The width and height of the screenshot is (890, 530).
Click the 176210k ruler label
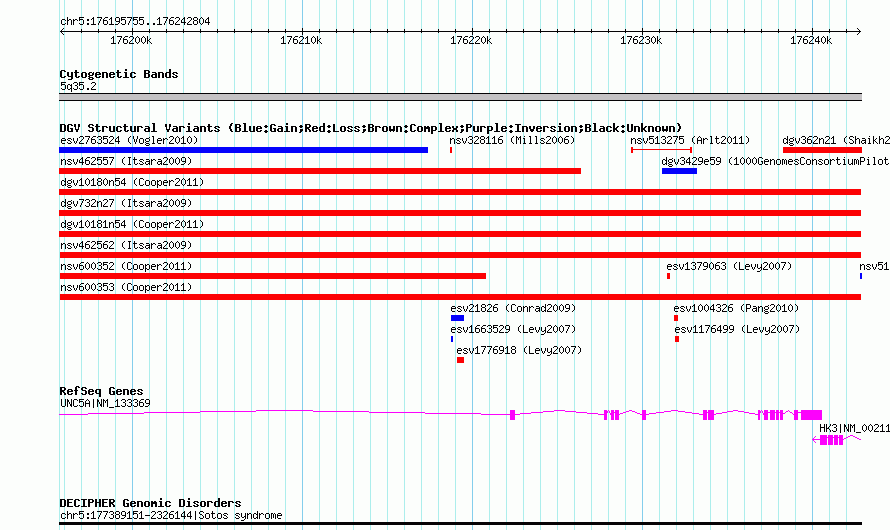(301, 40)
